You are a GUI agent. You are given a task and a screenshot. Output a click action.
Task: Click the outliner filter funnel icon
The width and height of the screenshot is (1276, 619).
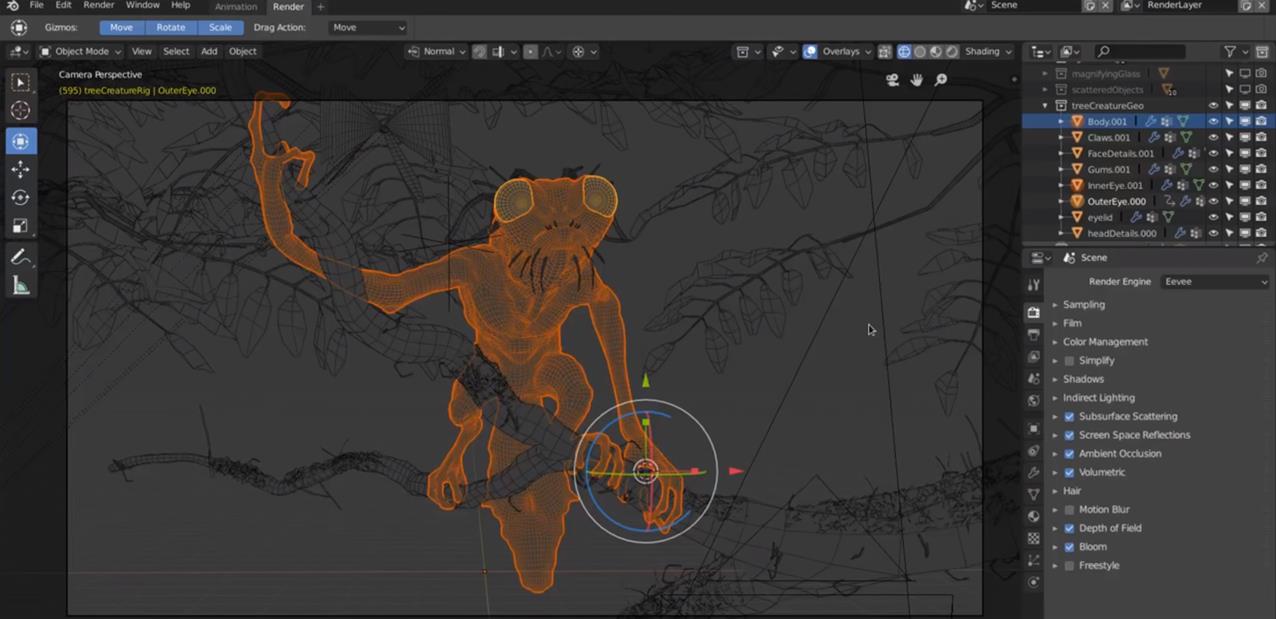coord(1230,52)
